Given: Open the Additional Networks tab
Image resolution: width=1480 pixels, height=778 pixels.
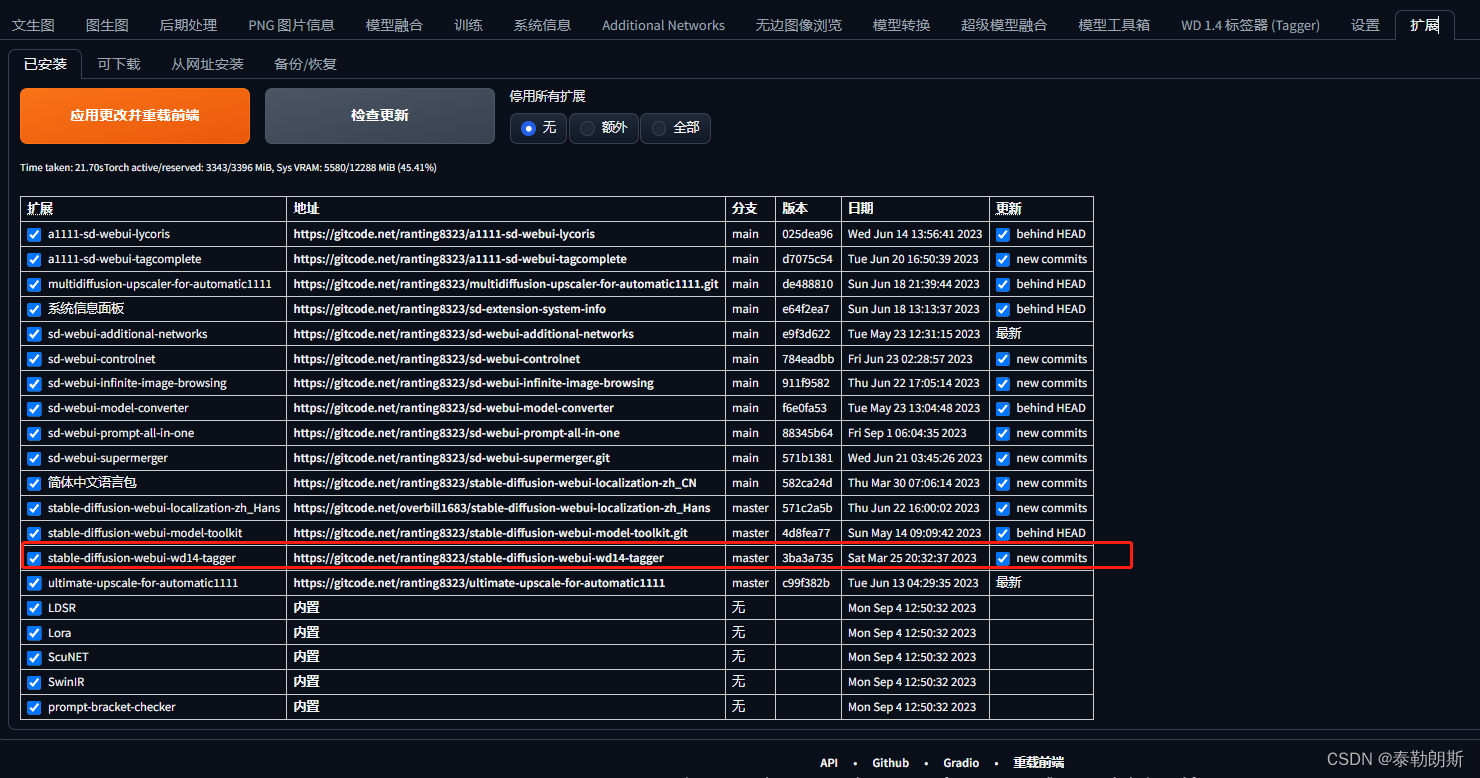Looking at the screenshot, I should [663, 25].
